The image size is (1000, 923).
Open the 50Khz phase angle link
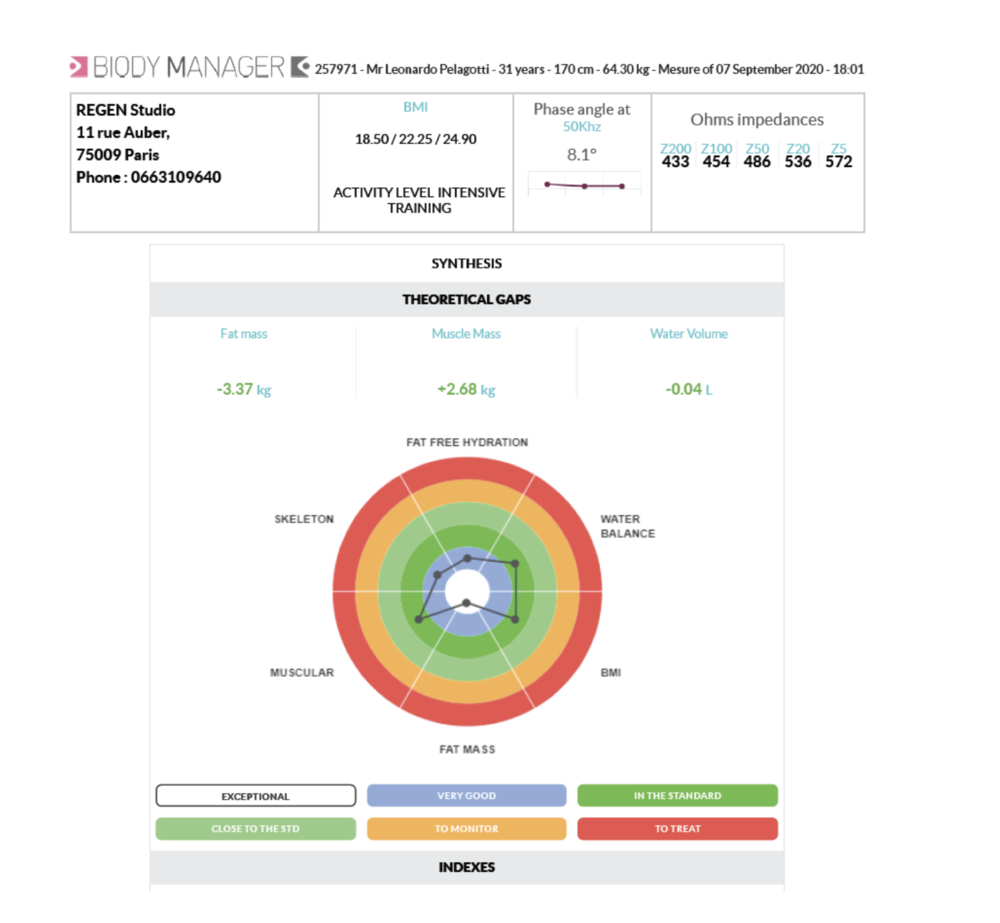pos(581,127)
